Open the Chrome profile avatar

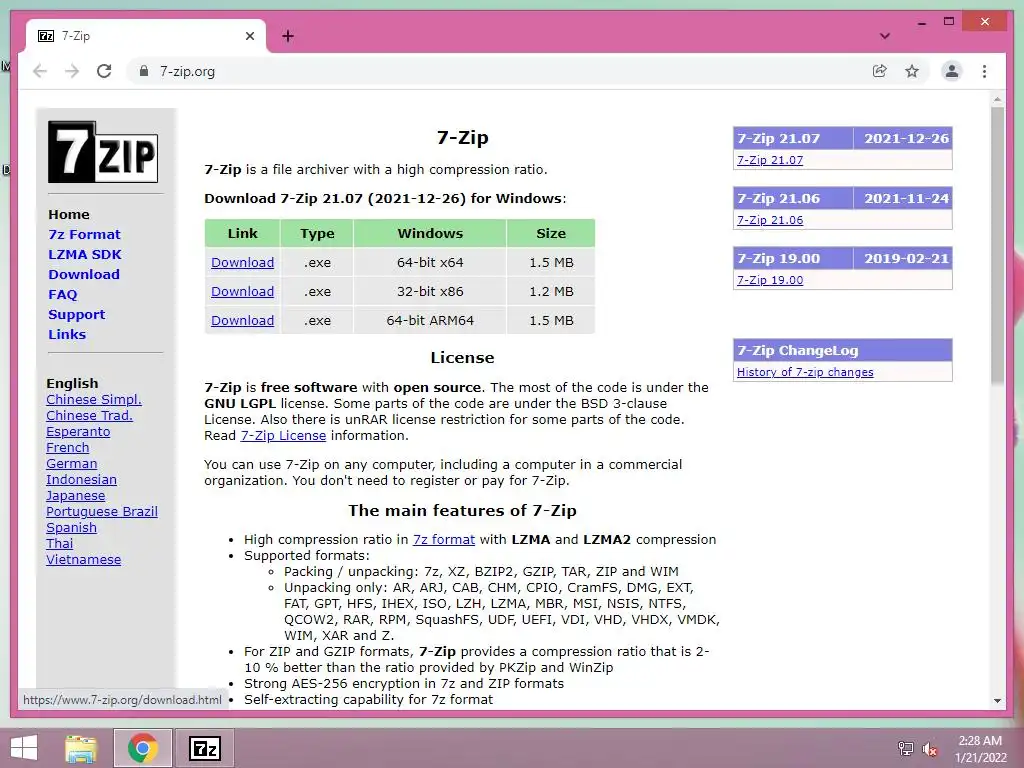(952, 71)
